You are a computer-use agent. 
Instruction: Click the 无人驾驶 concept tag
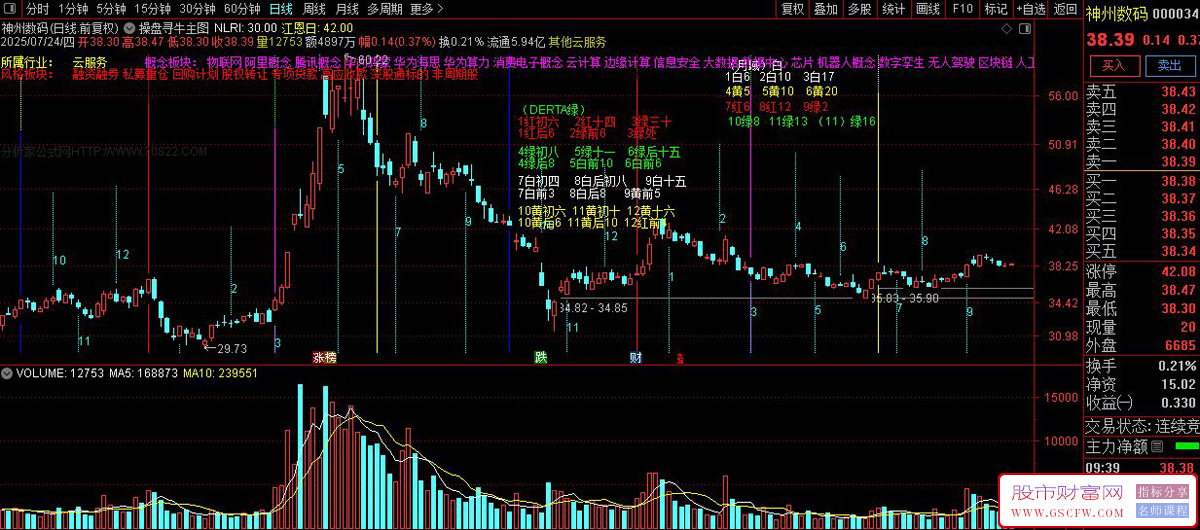pos(950,62)
